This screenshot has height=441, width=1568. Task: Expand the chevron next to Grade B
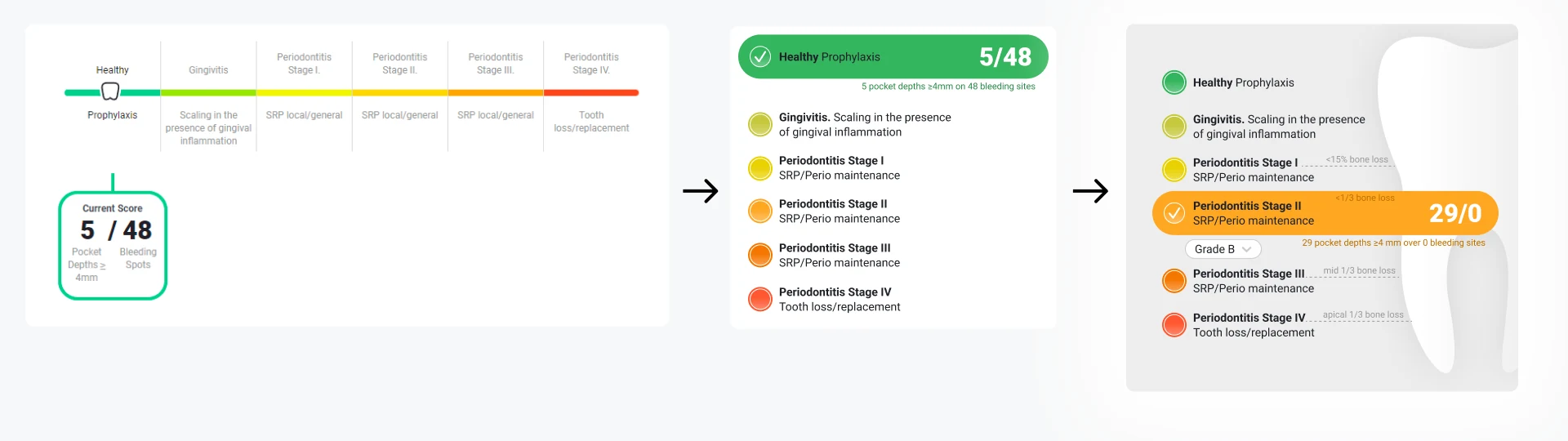pos(1246,249)
